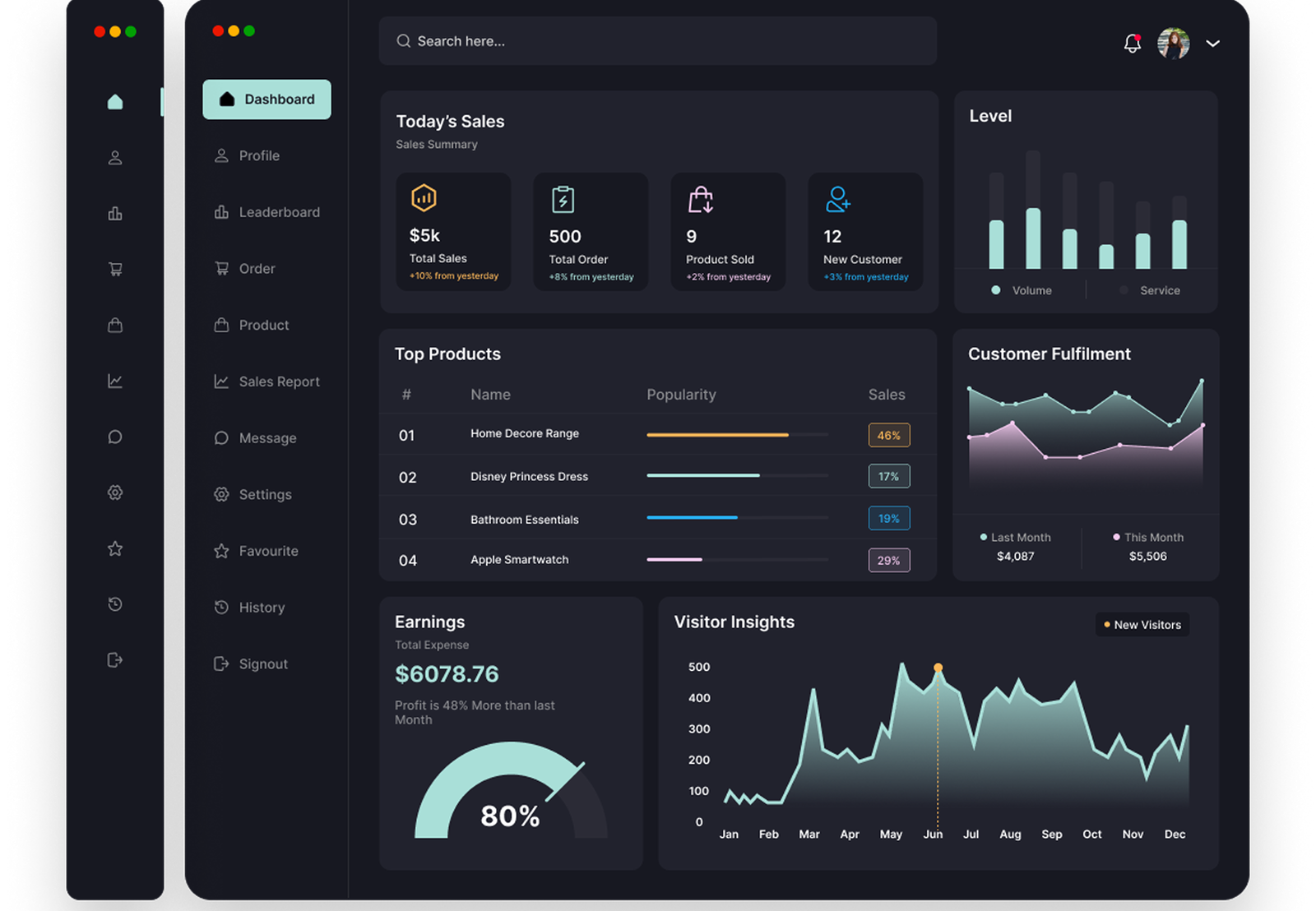The height and width of the screenshot is (911, 1316).
Task: Click the Search here input field
Action: [x=658, y=41]
